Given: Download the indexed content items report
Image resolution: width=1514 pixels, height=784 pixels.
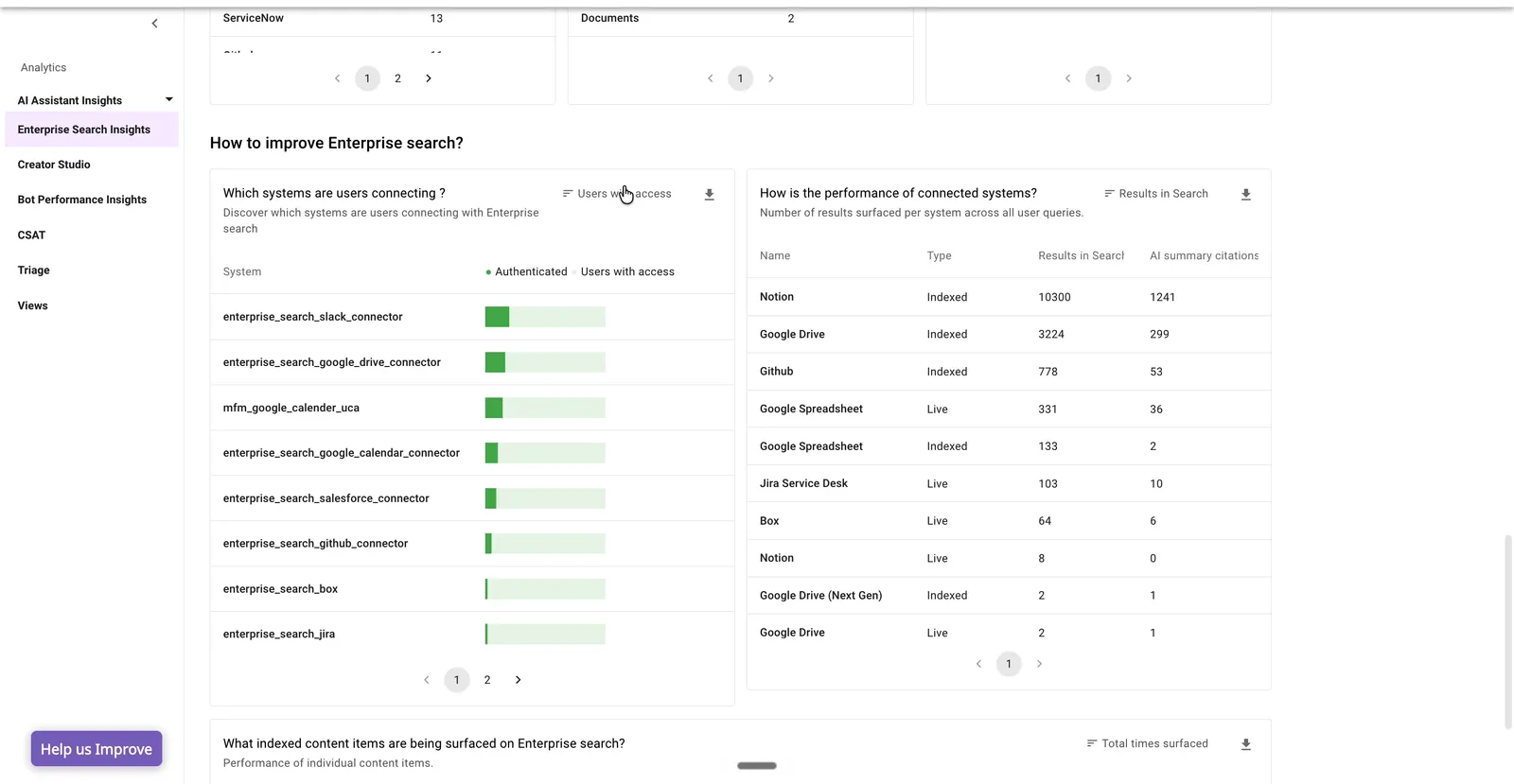Looking at the screenshot, I should (1246, 745).
